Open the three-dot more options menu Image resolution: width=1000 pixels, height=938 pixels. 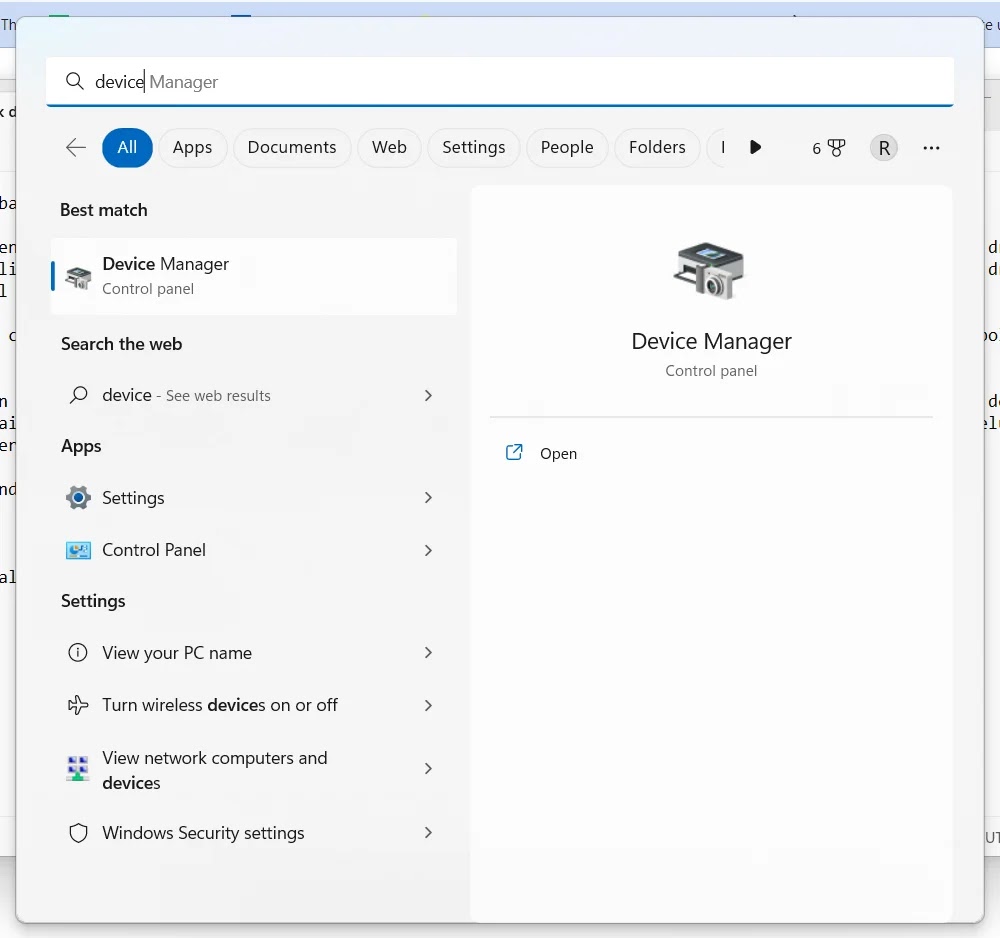click(930, 148)
